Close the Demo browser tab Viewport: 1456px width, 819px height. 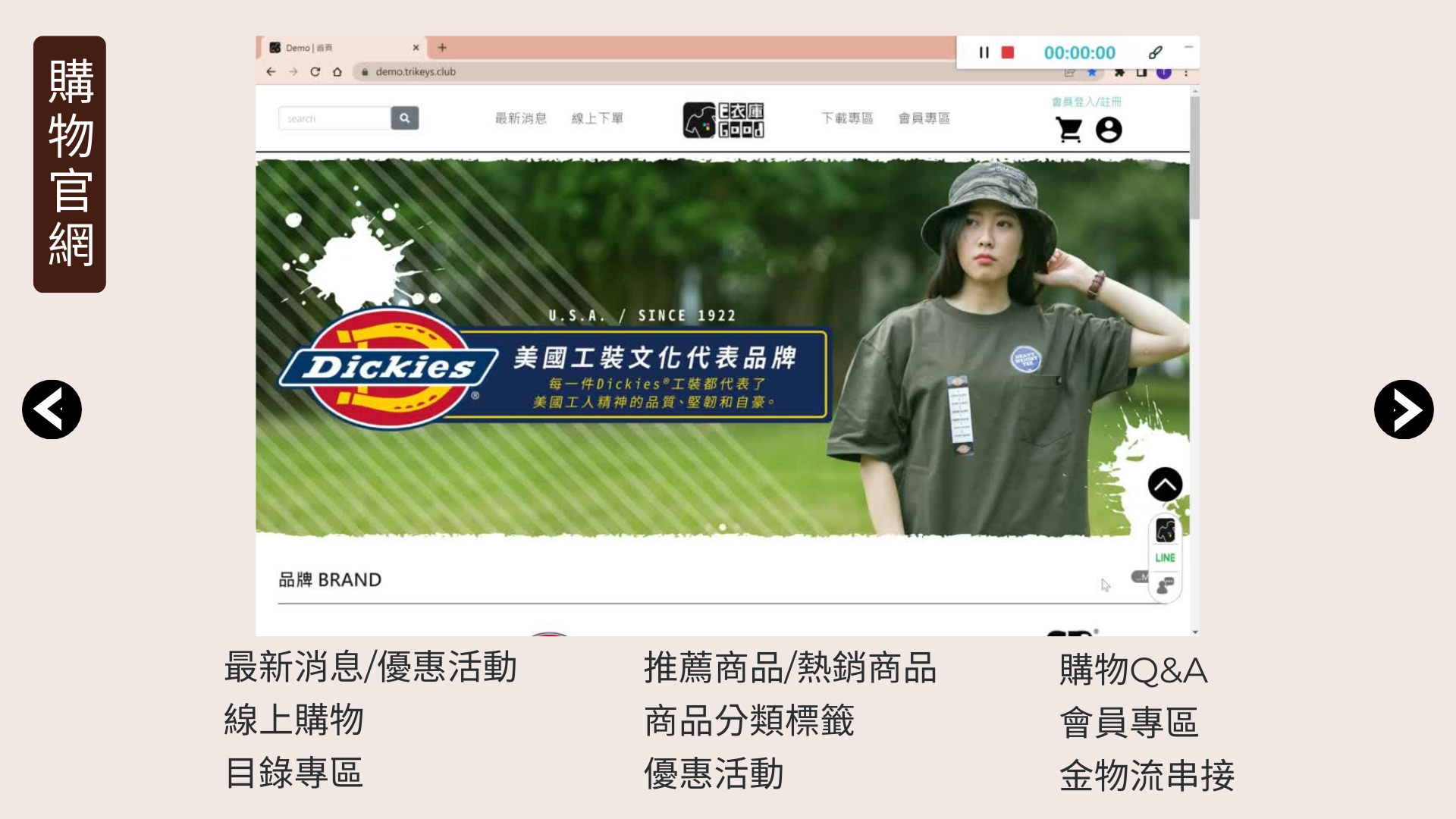tap(416, 48)
